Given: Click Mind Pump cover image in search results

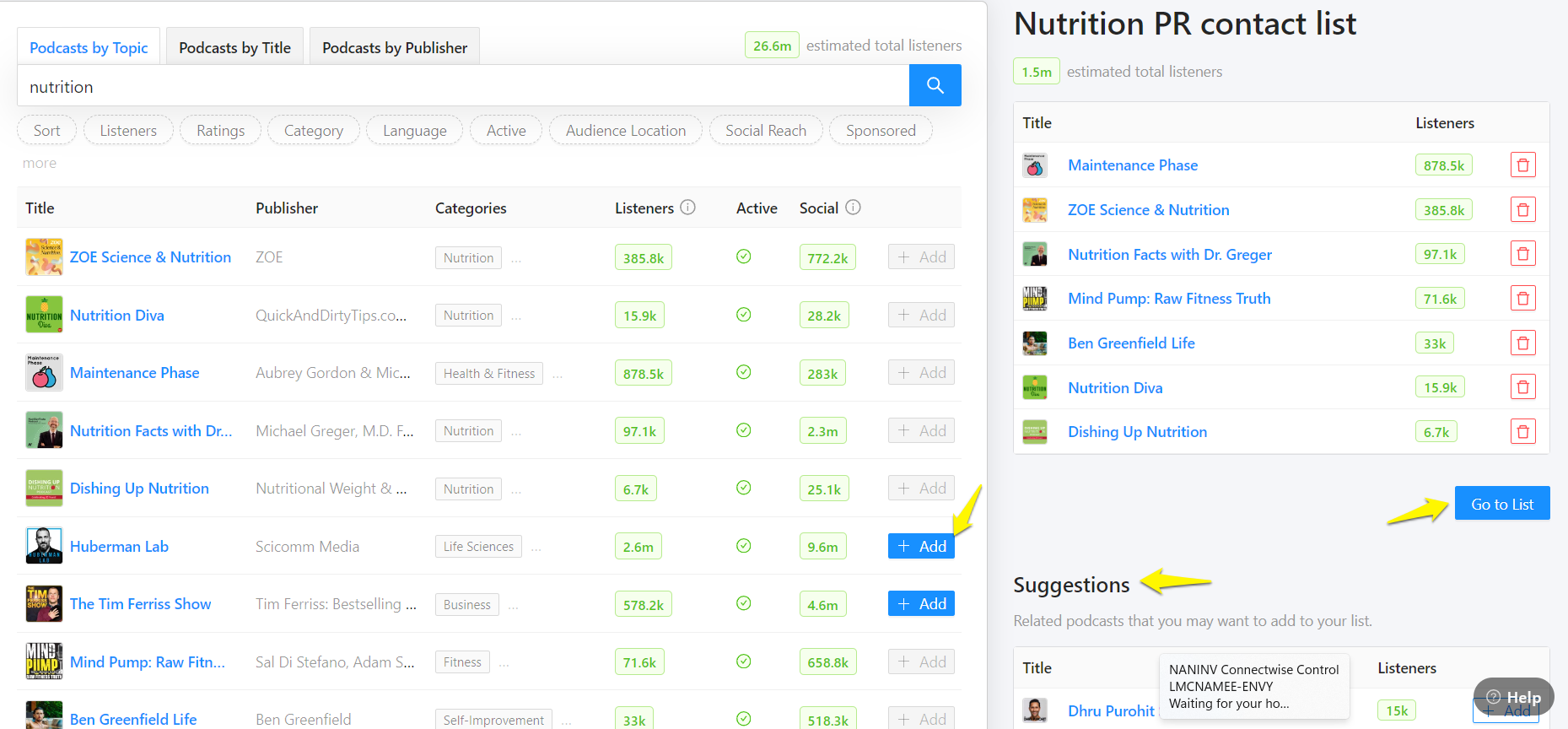Looking at the screenshot, I should 44,661.
